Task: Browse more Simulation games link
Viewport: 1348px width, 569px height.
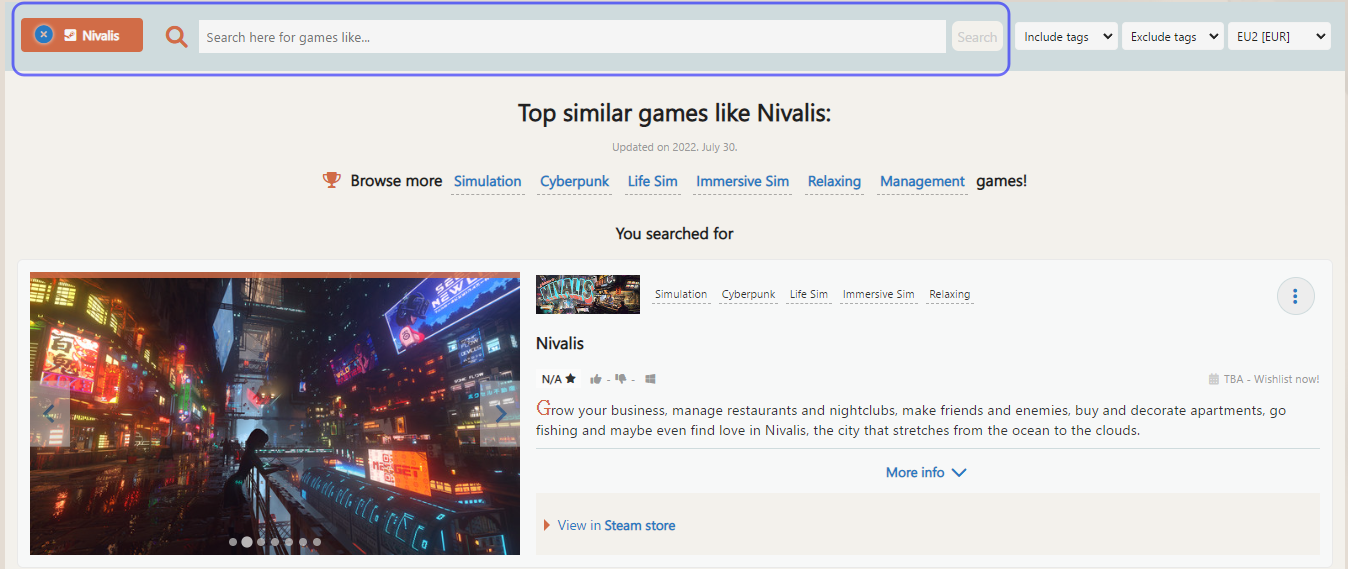Action: coord(487,181)
